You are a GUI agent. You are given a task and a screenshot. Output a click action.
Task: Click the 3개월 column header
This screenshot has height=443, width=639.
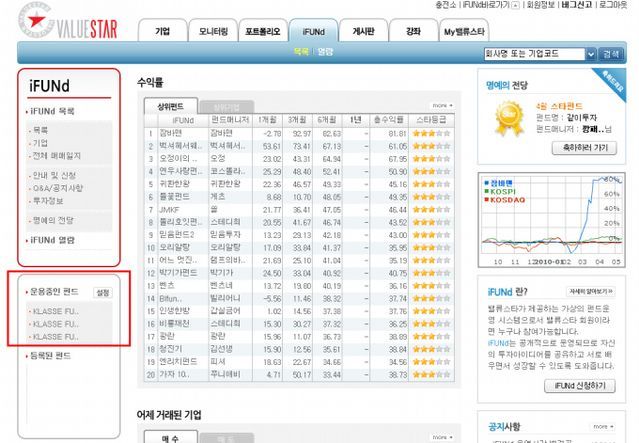pos(297,120)
